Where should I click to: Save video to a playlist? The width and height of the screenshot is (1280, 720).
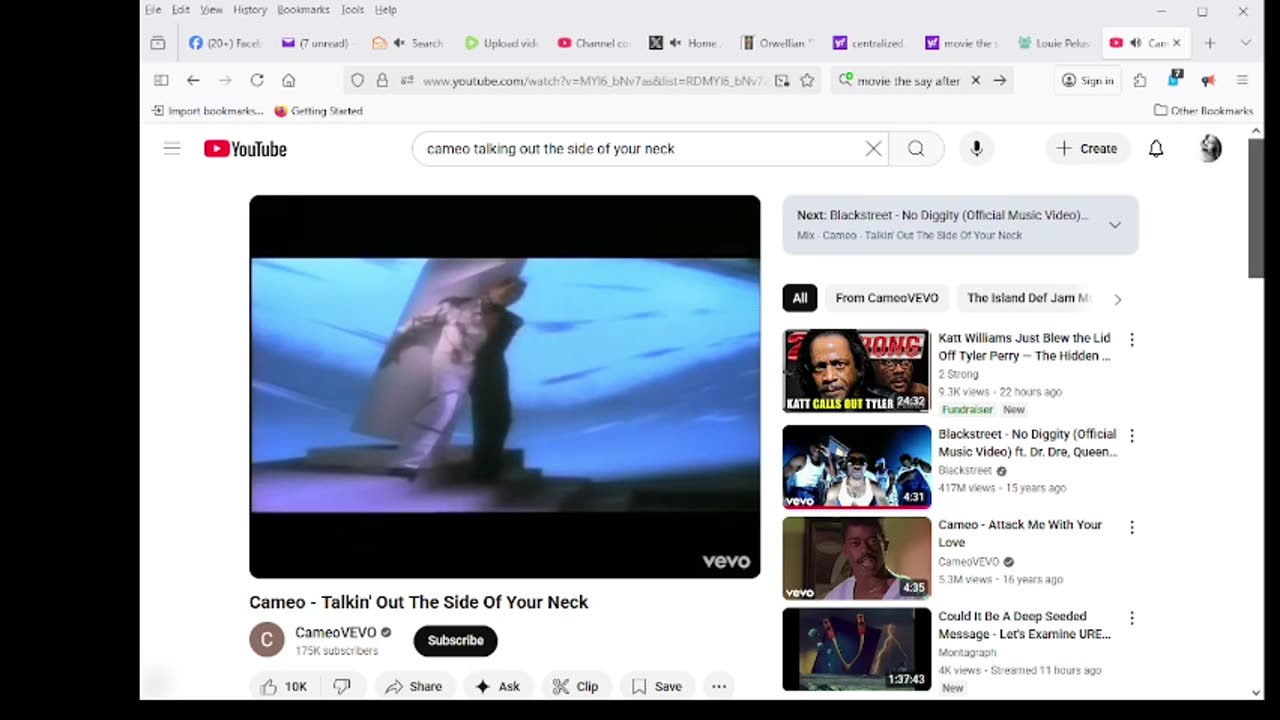[657, 686]
